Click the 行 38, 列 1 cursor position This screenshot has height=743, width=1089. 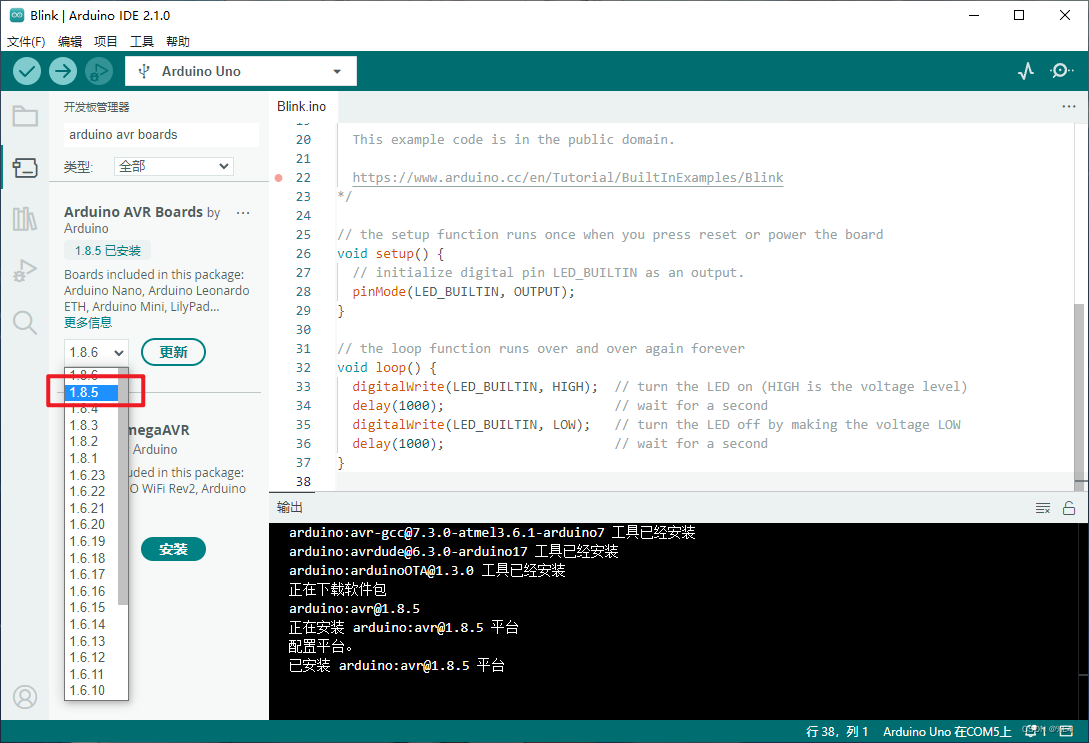837,731
